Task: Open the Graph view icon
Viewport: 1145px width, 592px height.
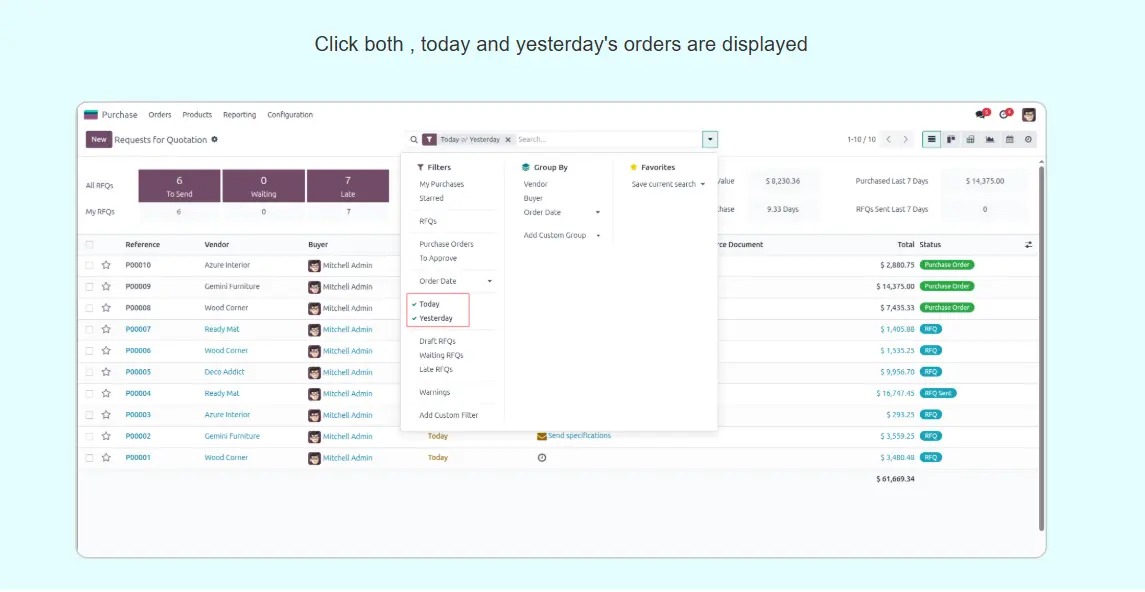Action: (x=990, y=140)
